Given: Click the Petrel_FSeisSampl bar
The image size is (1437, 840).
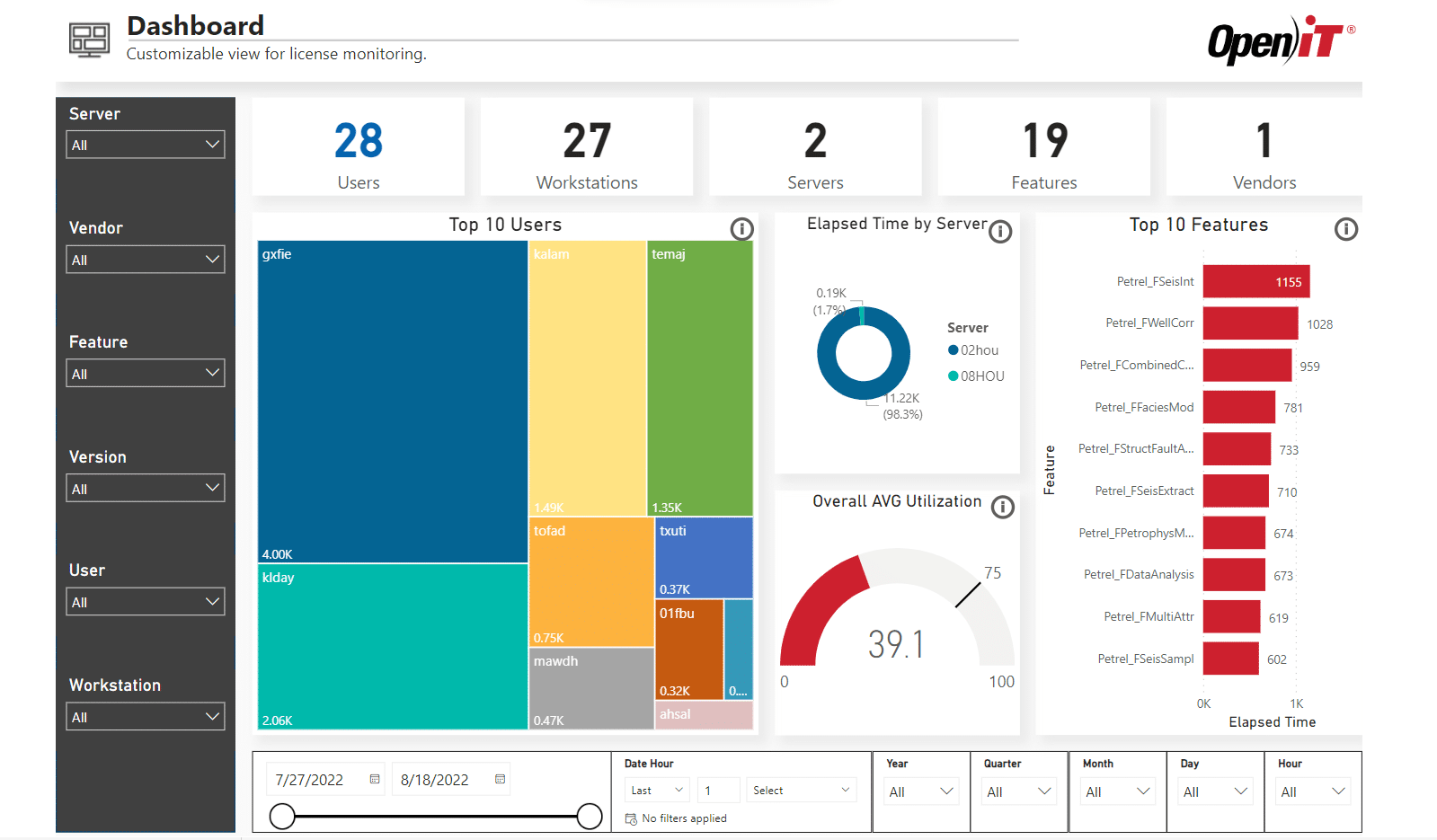Looking at the screenshot, I should (1231, 659).
